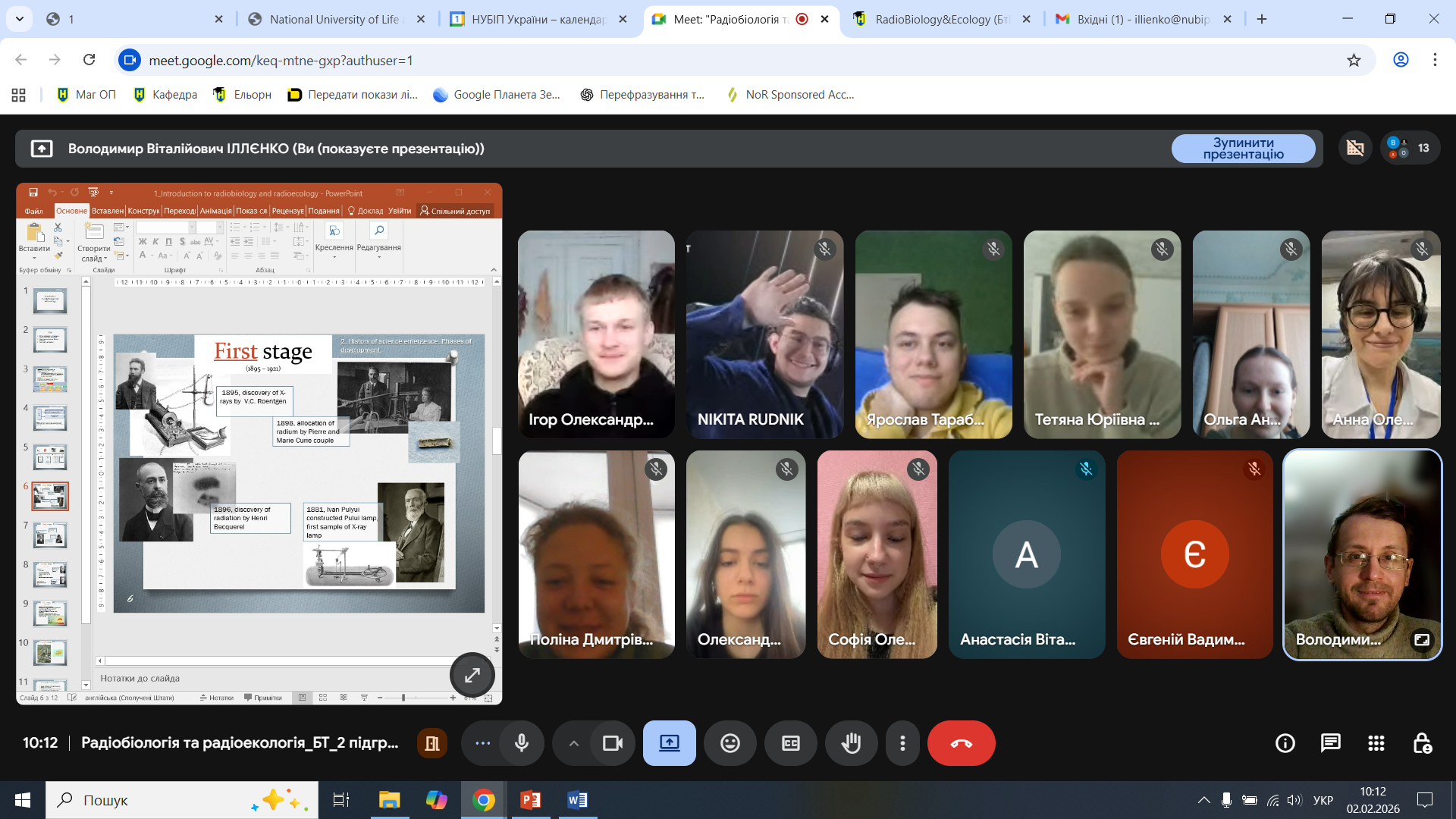Image resolution: width=1456 pixels, height=819 pixels.
Task: Click the red leave call button
Action: point(961,743)
